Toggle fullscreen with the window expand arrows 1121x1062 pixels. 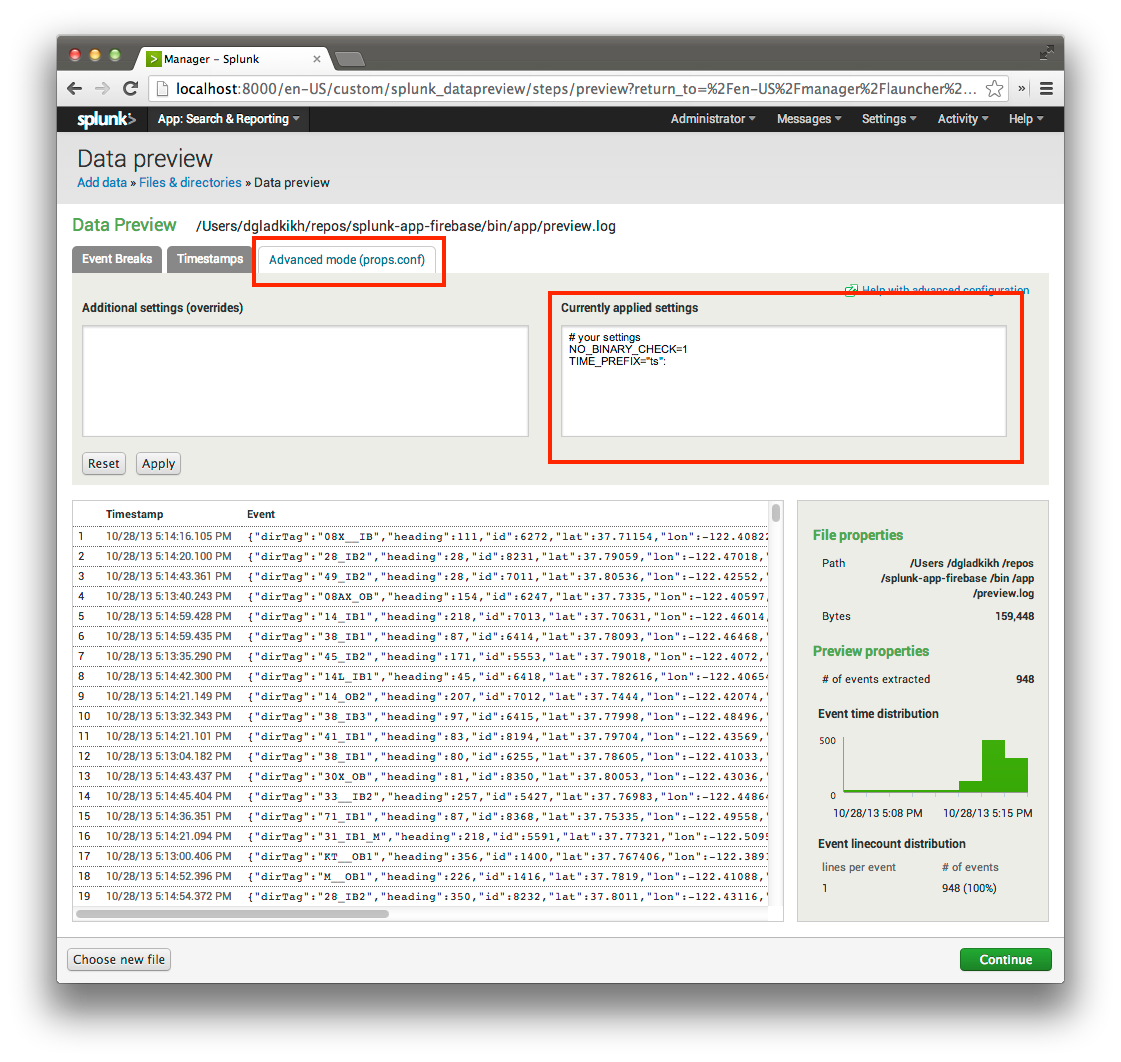1046,52
